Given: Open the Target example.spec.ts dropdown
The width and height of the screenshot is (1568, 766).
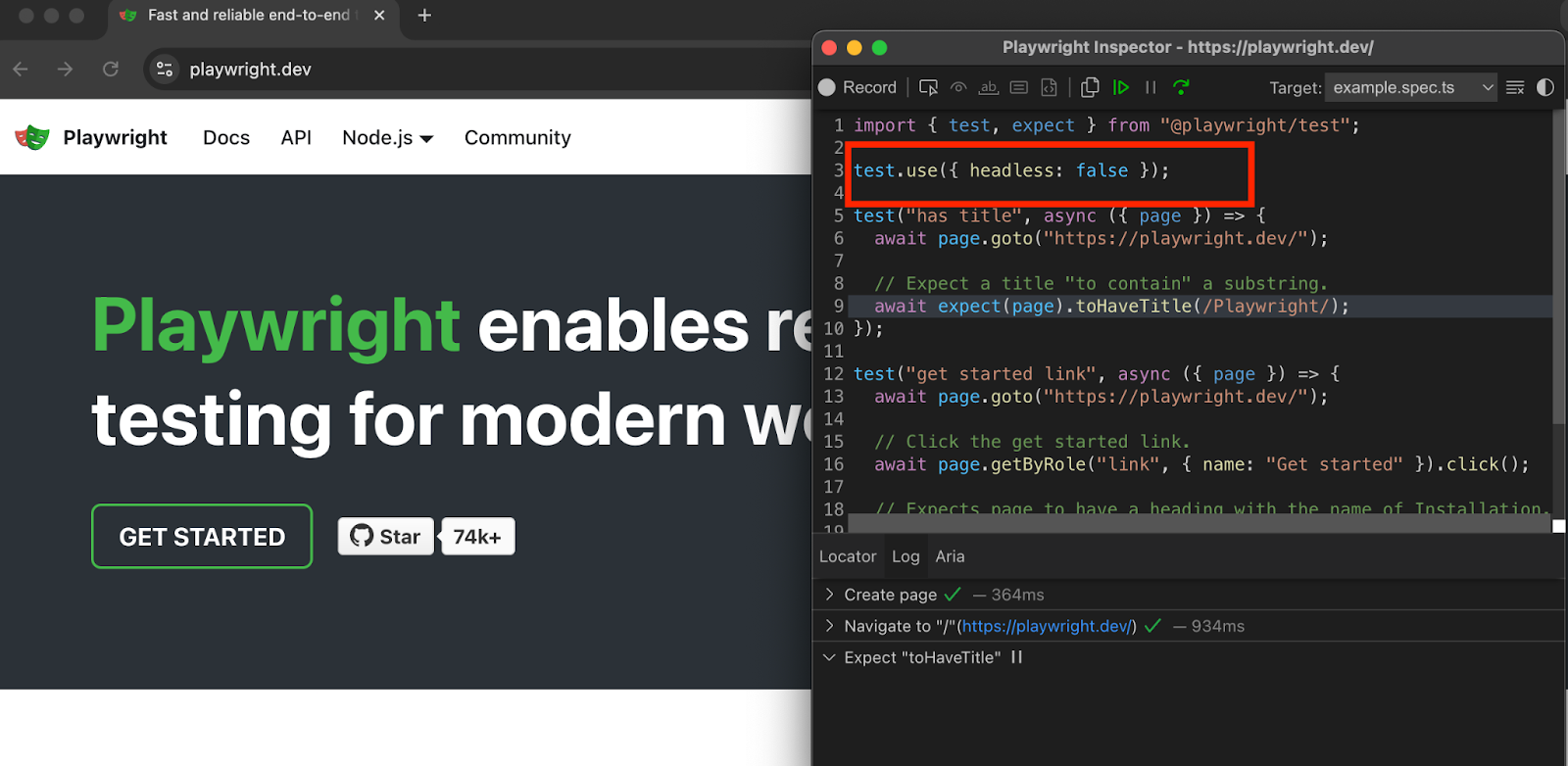Looking at the screenshot, I should coord(1411,87).
